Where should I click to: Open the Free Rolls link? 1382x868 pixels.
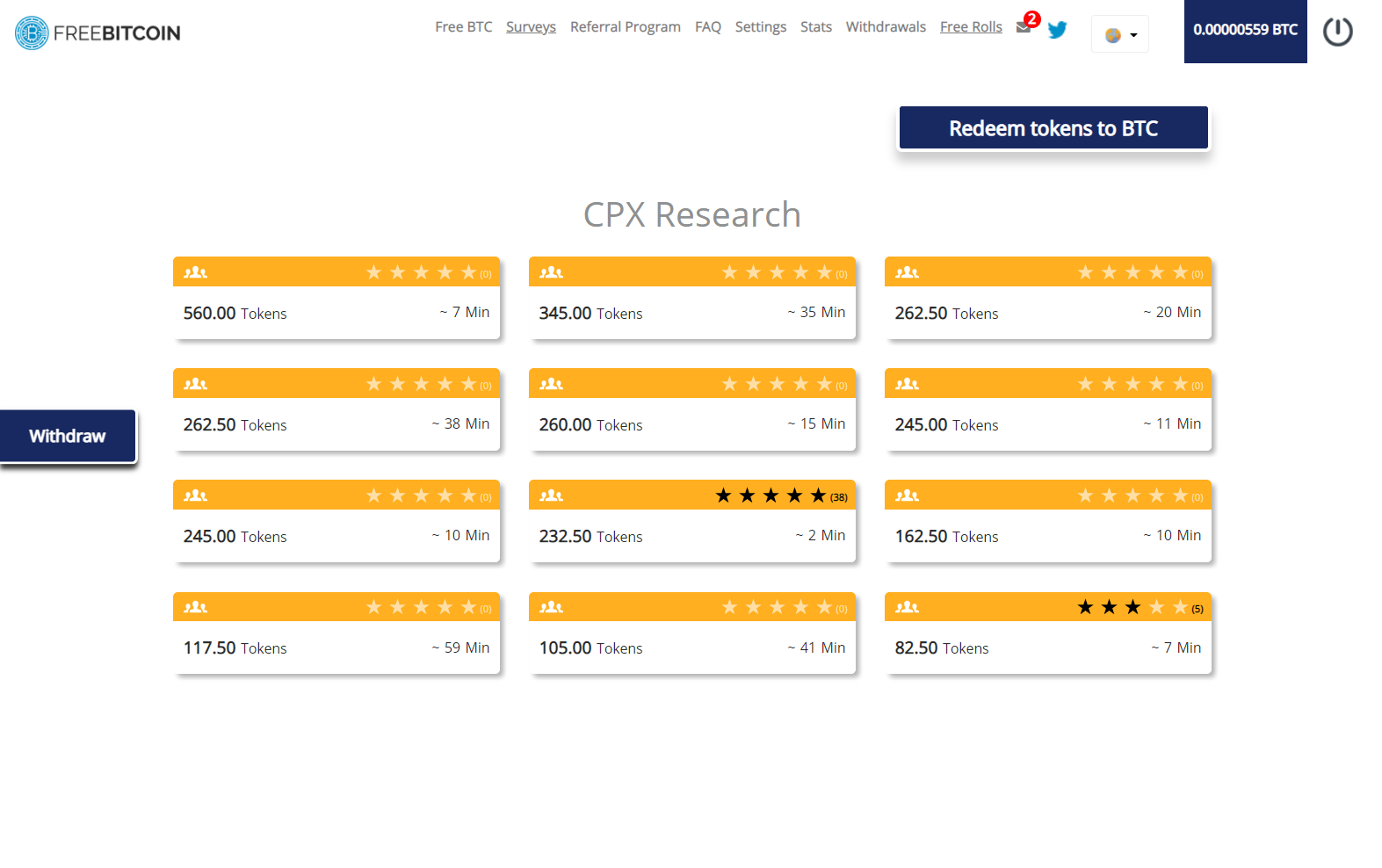[971, 27]
